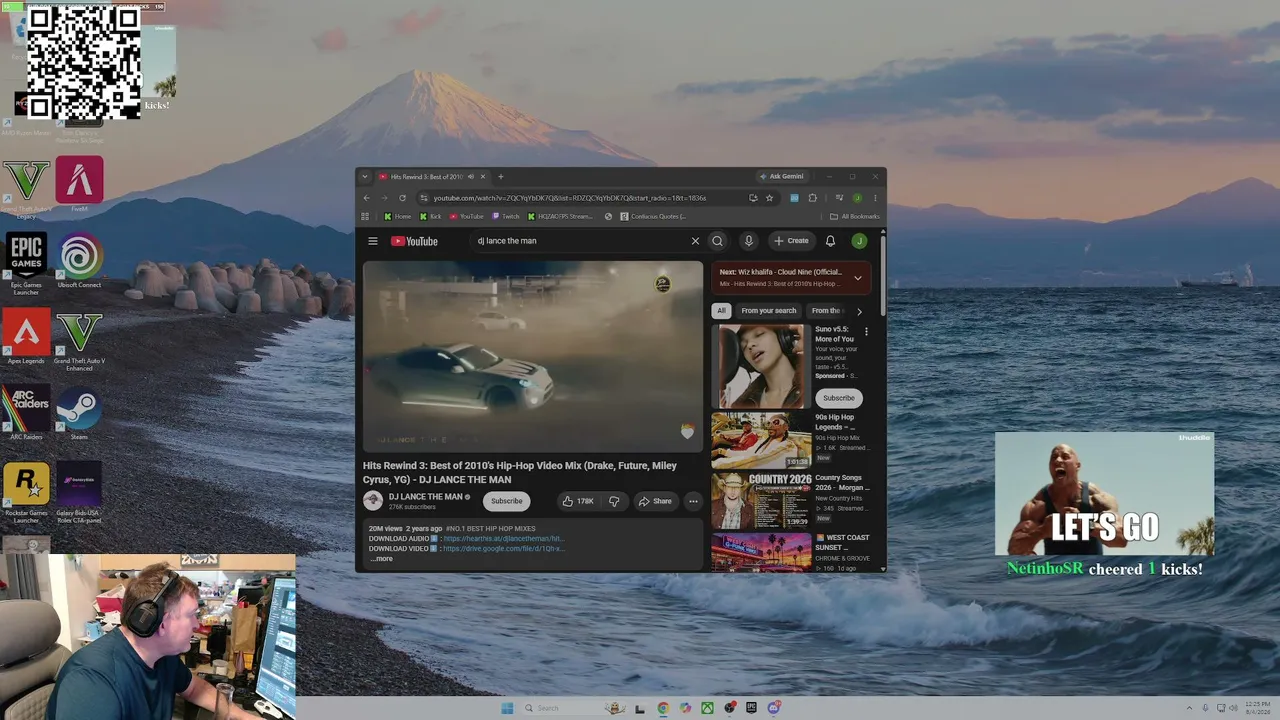Mute the tab using its audio icon
The height and width of the screenshot is (720, 1280).
472,177
